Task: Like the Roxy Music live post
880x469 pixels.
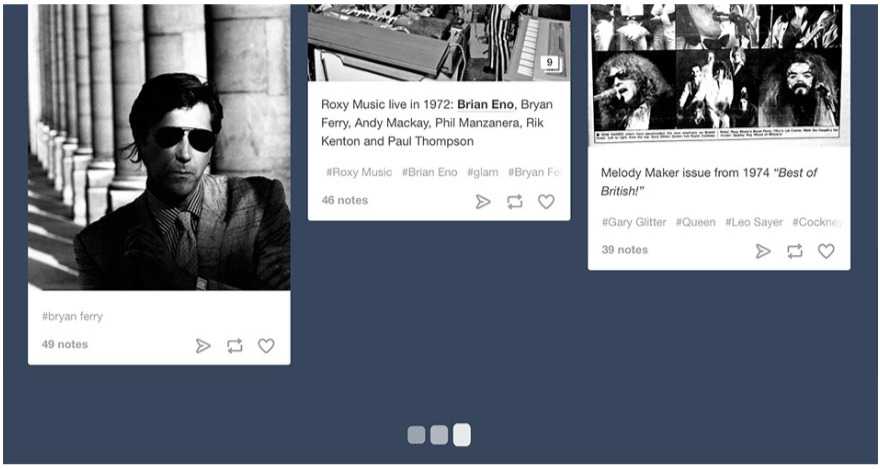Action: click(x=546, y=201)
